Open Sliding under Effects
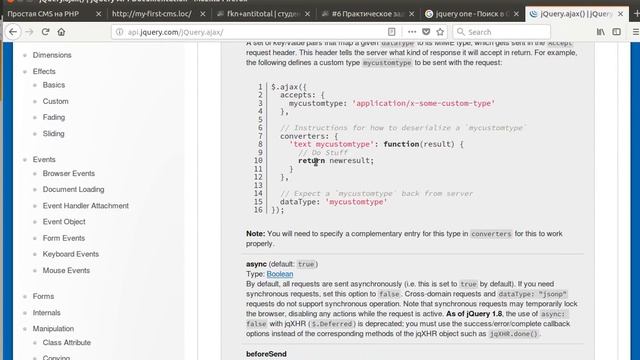The height and width of the screenshot is (360, 640). (x=53, y=133)
